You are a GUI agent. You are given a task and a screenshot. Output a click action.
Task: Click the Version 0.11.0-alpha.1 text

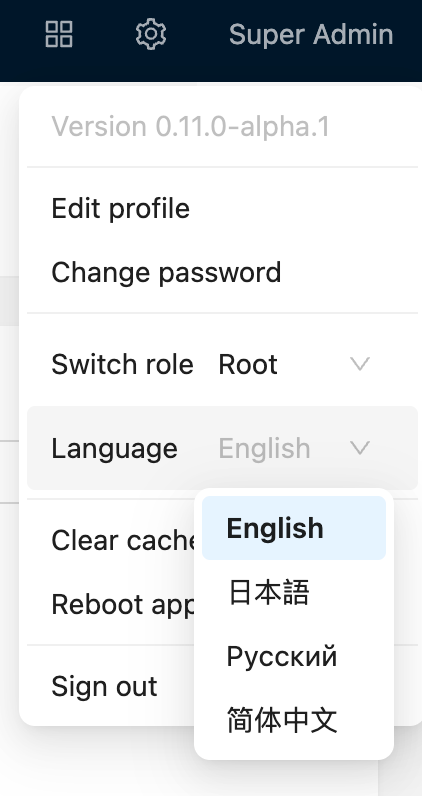pos(190,126)
